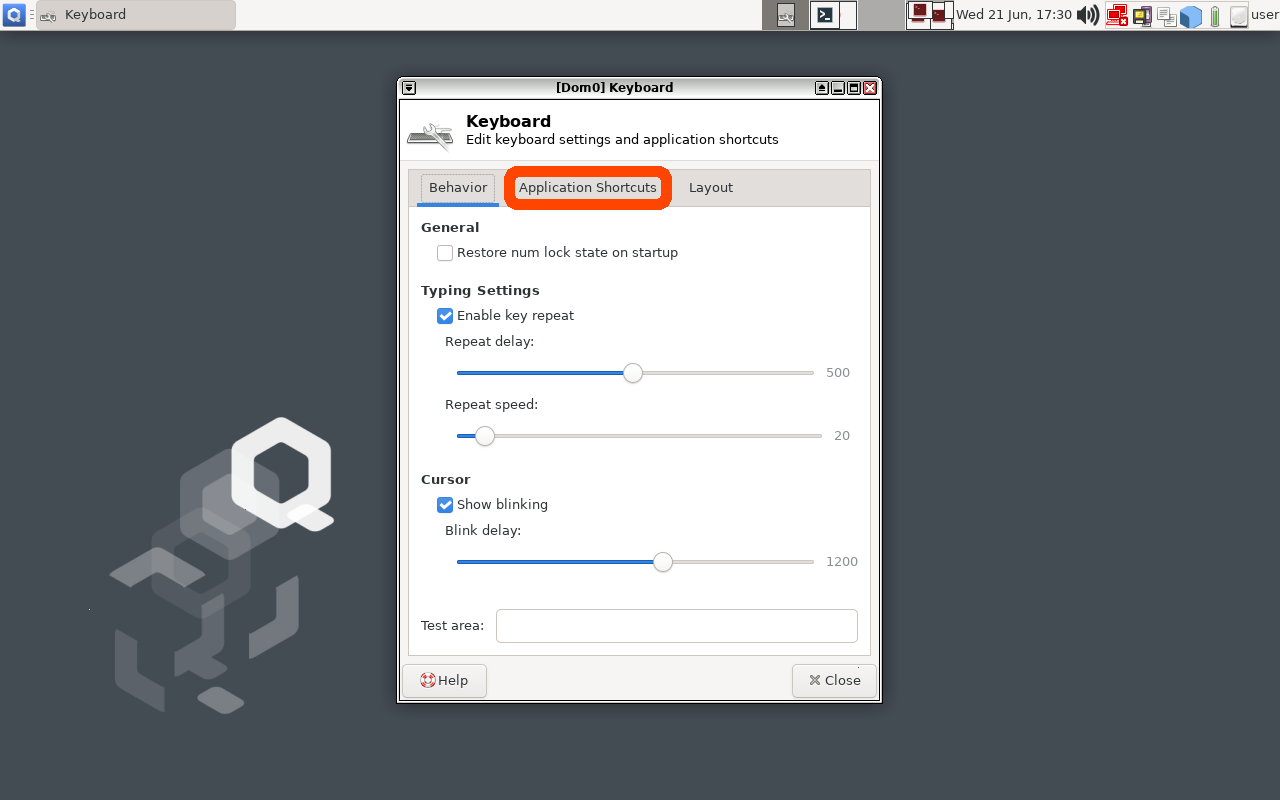
Task: Click the Close button at the bottom
Action: tap(834, 680)
